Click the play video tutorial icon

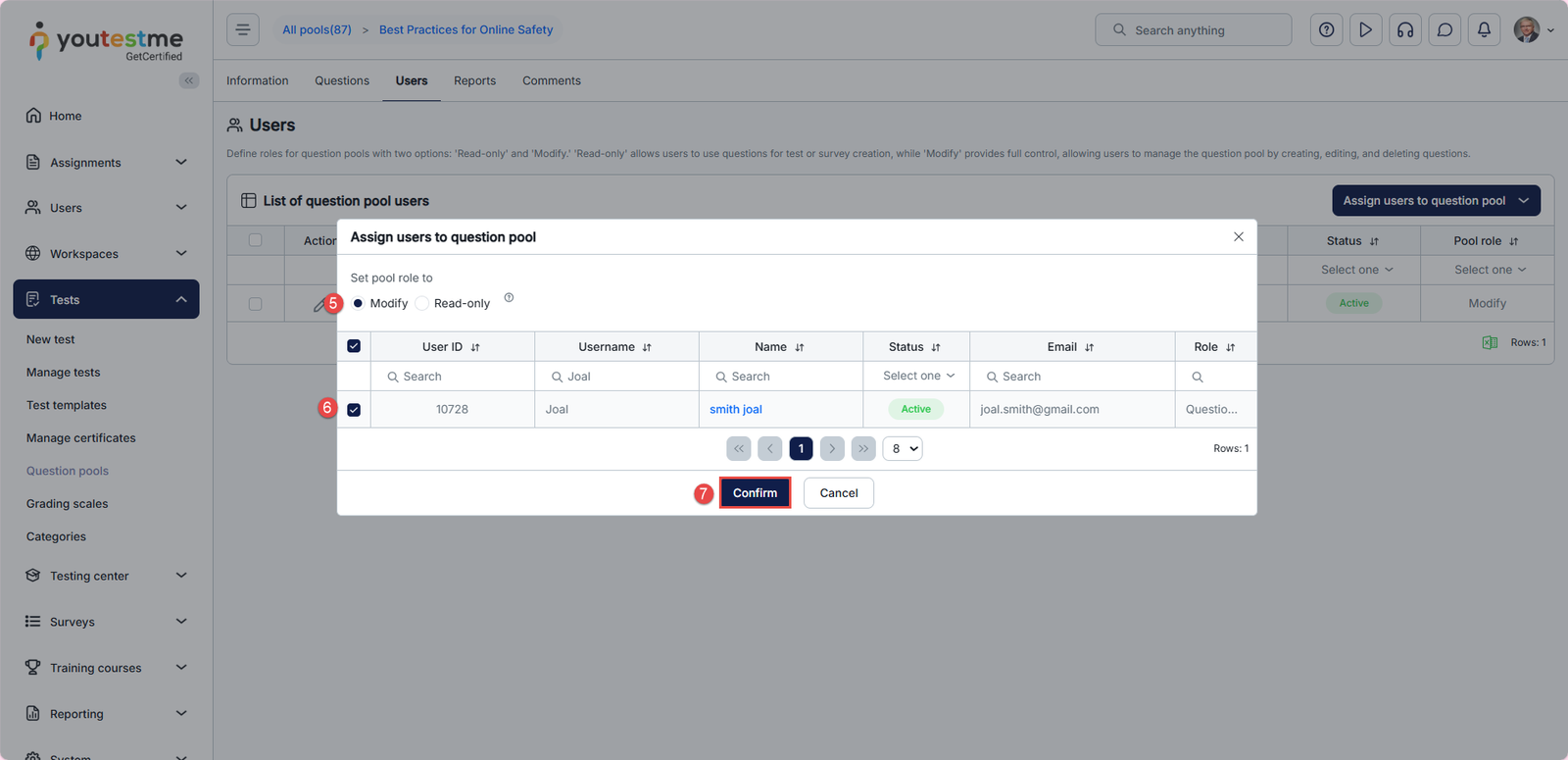tap(1365, 29)
